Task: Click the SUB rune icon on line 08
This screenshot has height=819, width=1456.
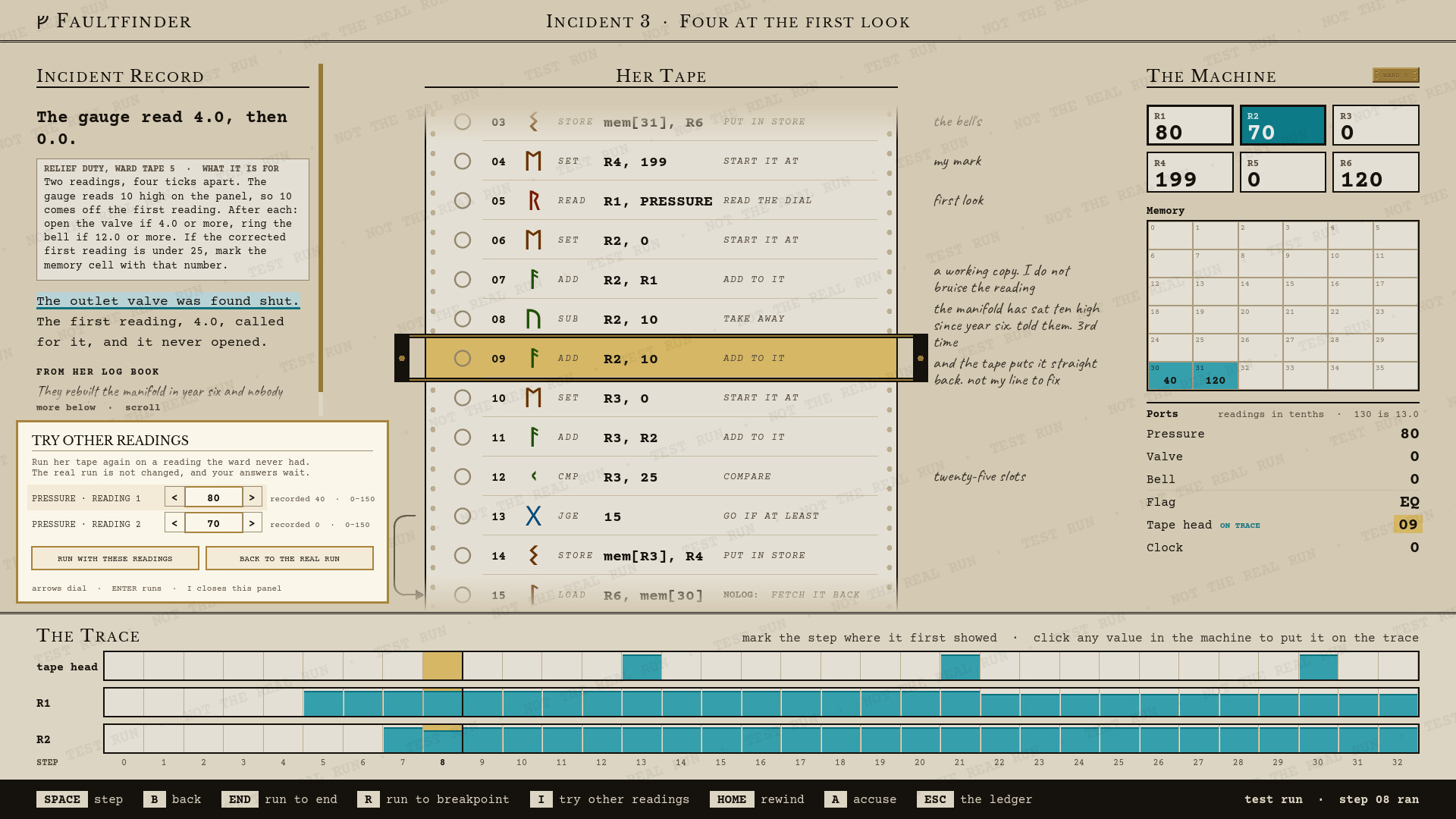Action: point(533,318)
